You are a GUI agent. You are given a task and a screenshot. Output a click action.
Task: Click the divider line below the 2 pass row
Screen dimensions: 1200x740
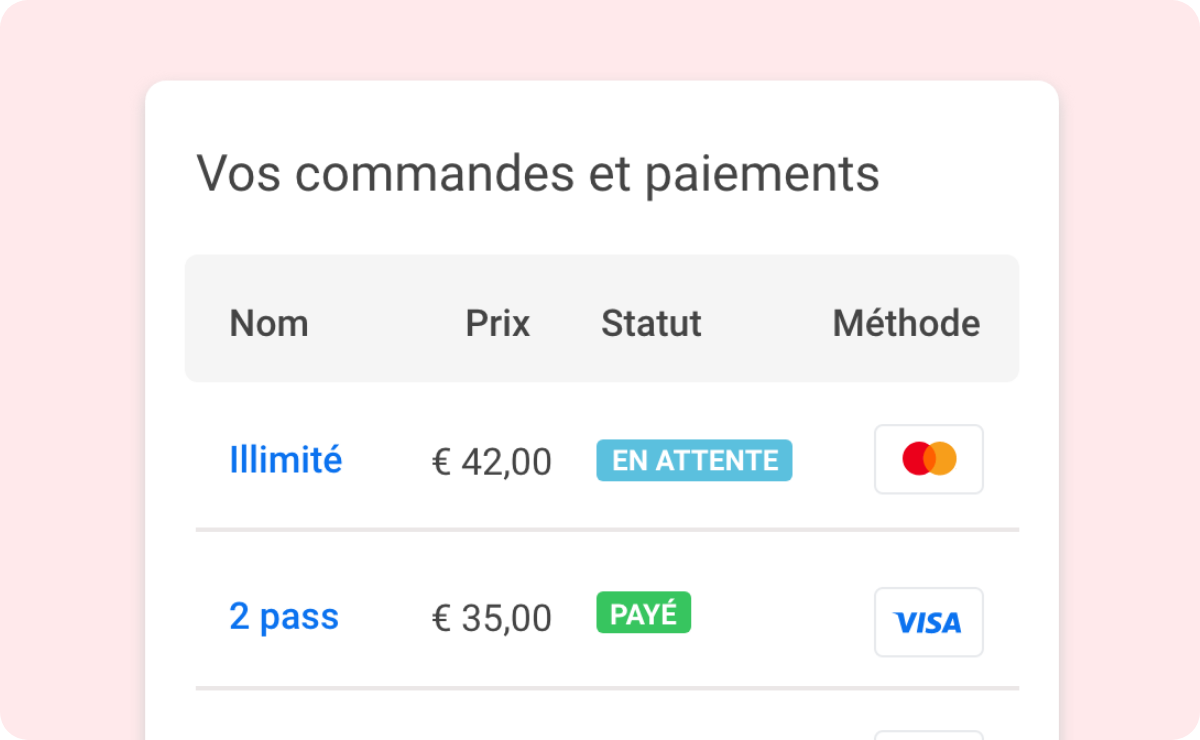(x=607, y=687)
